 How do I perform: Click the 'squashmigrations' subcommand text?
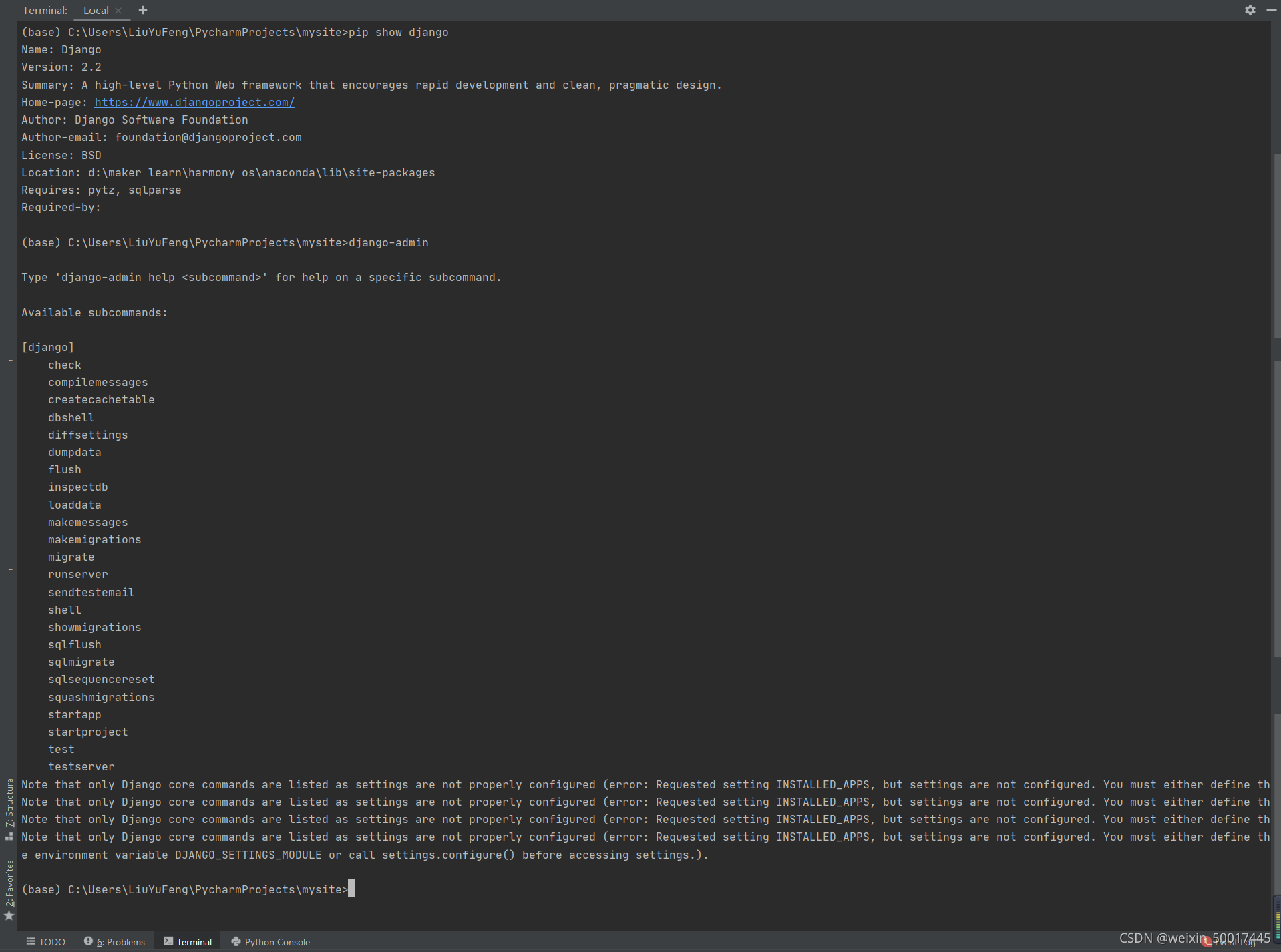[101, 697]
